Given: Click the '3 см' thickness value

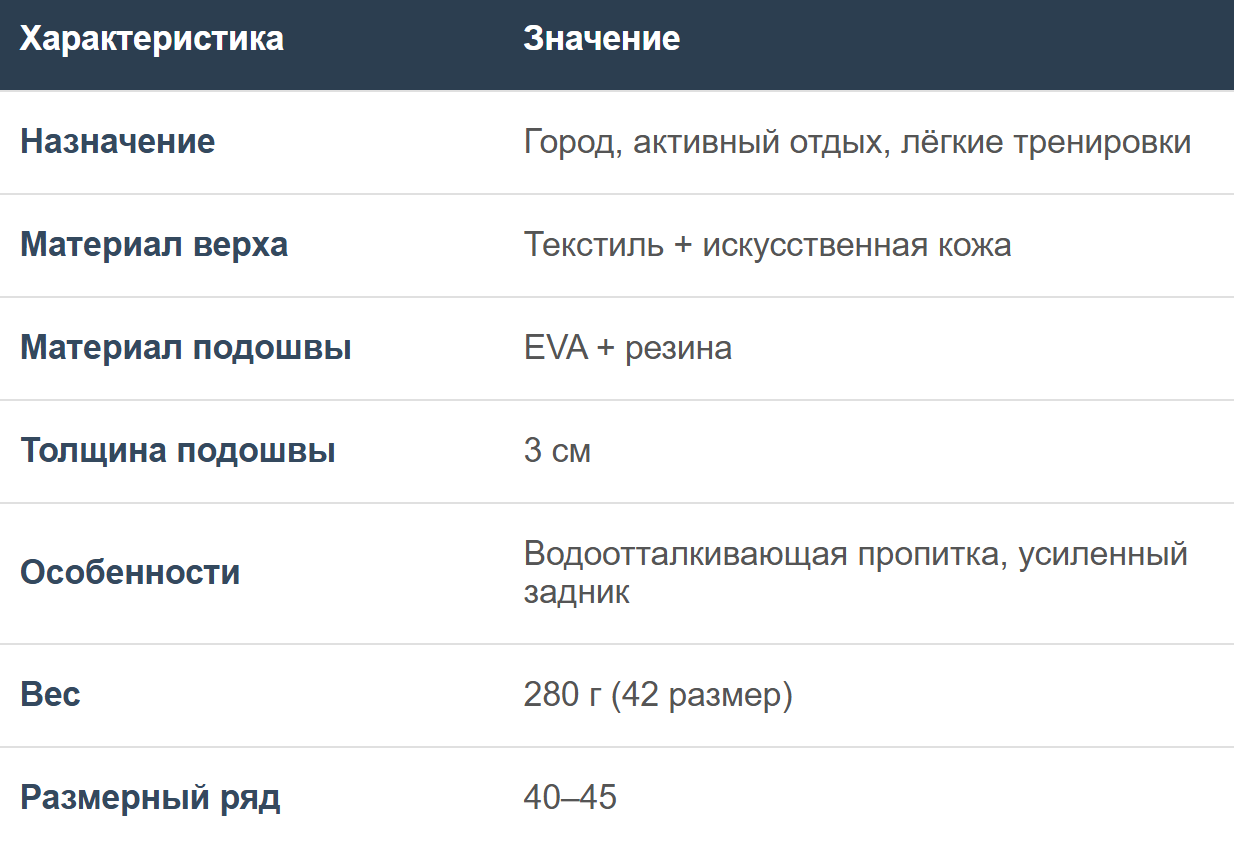Looking at the screenshot, I should 557,451.
